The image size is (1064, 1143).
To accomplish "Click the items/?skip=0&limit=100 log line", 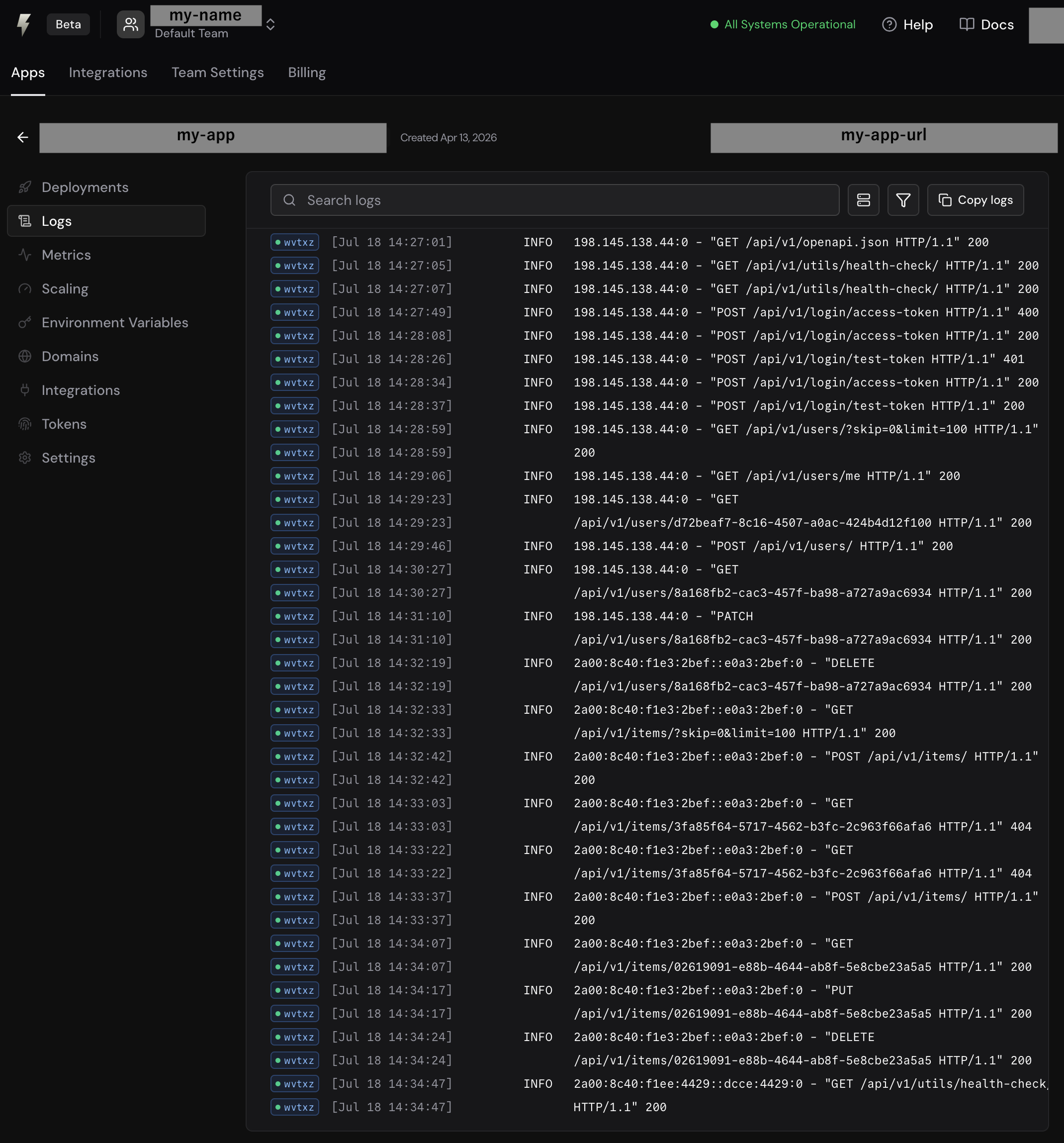I will [x=735, y=734].
